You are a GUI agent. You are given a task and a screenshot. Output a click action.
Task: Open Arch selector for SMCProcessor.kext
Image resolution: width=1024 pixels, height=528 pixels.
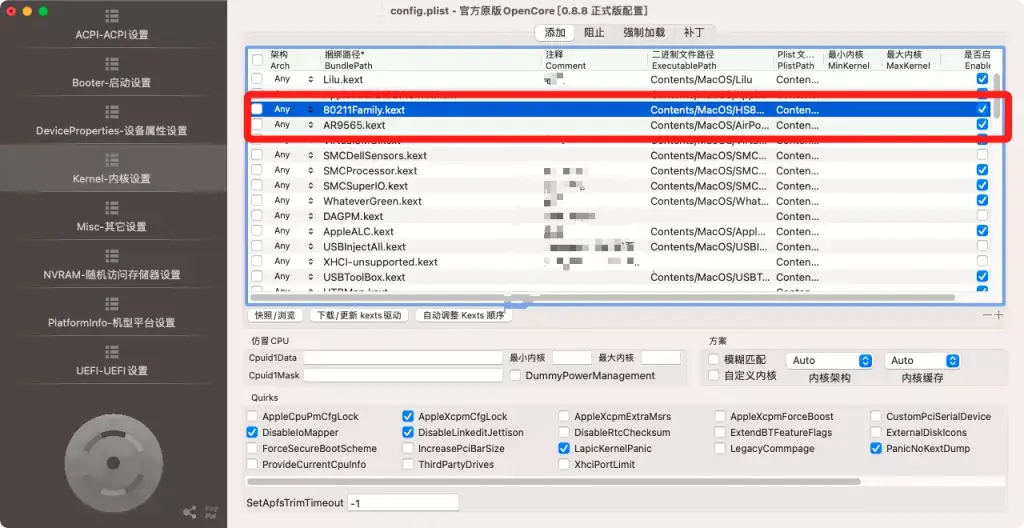(293, 170)
